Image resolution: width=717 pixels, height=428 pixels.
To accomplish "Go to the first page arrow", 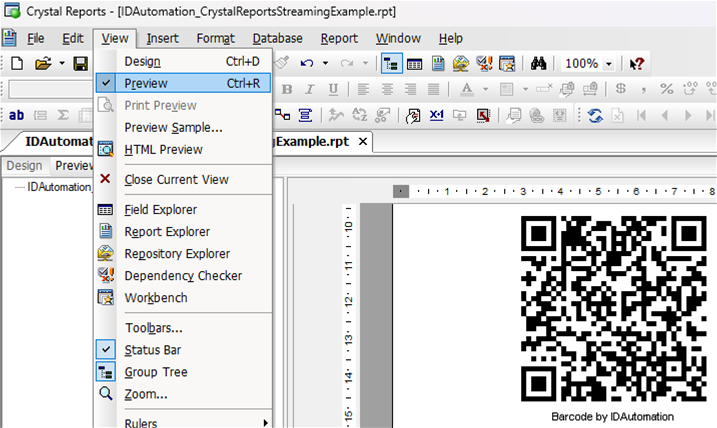I will 641,115.
